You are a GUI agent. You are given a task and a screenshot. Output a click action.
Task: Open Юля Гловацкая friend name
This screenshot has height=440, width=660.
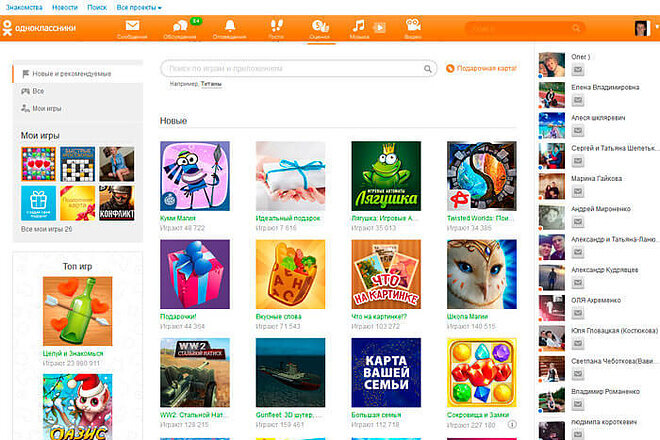point(614,331)
